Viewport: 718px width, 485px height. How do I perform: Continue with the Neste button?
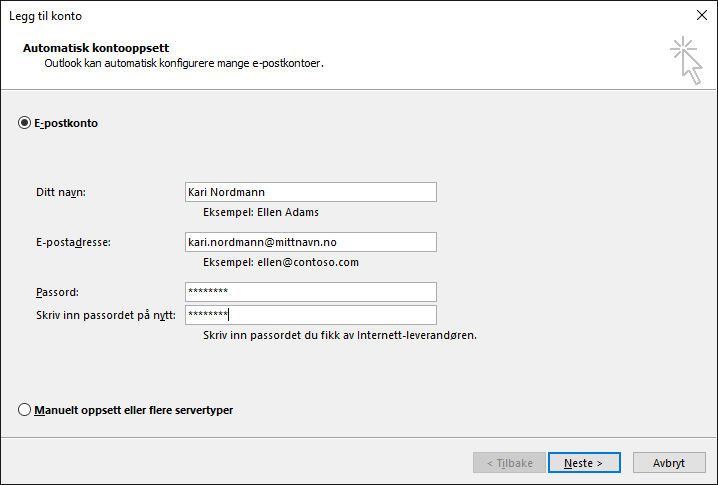pos(584,463)
